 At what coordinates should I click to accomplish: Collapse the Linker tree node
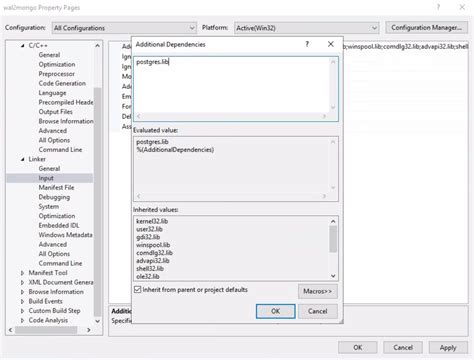(23, 159)
